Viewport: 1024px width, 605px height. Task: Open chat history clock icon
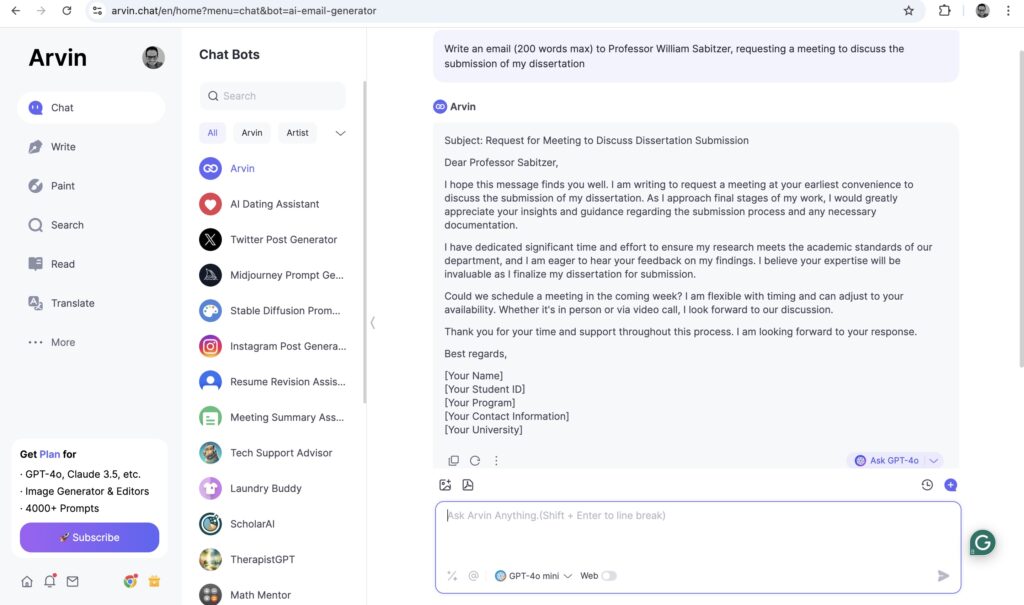pyautogui.click(x=927, y=485)
